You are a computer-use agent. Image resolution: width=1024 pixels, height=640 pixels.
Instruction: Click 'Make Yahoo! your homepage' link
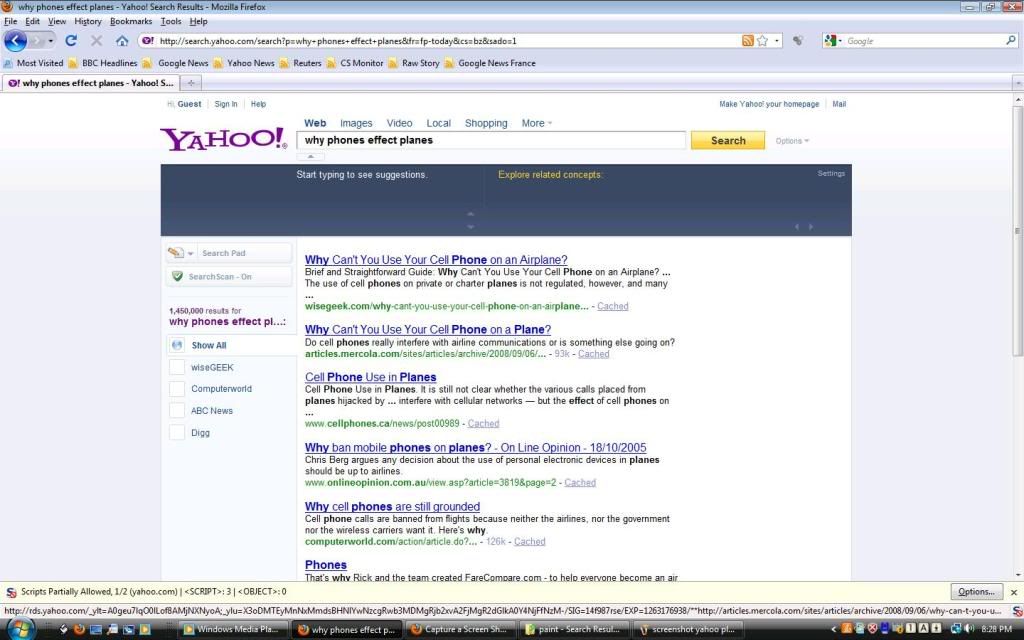pos(769,104)
